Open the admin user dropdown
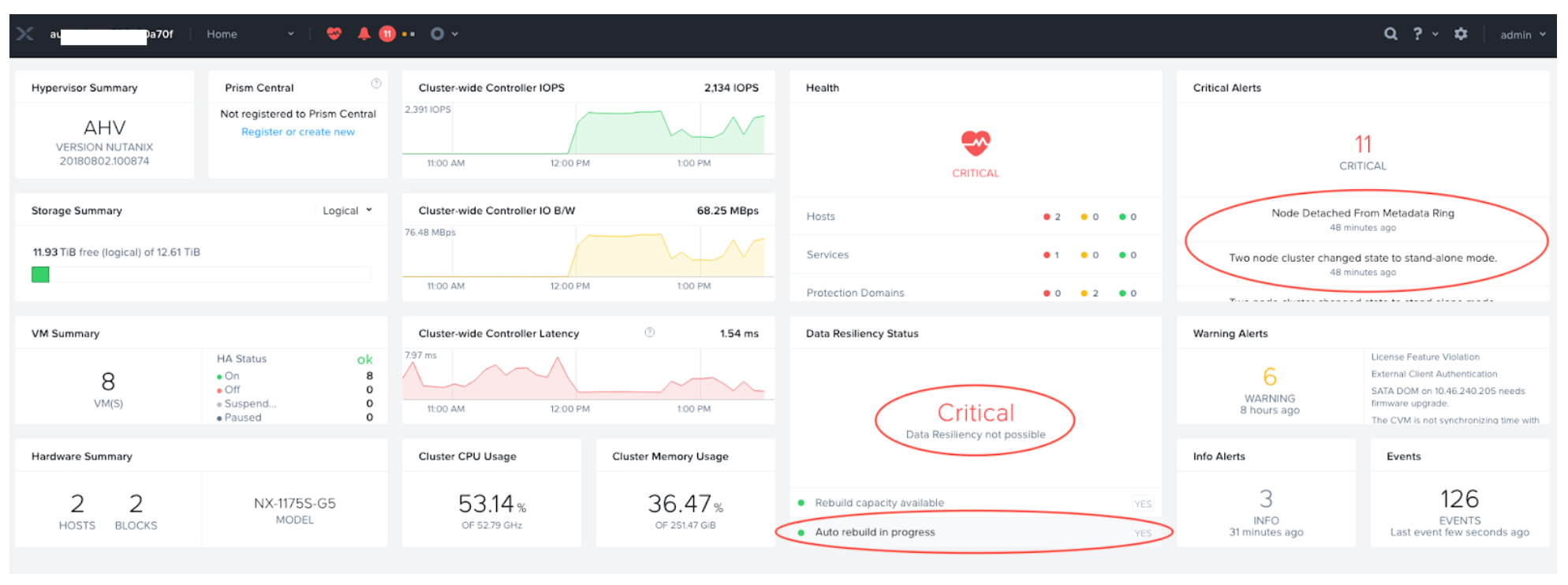 pyautogui.click(x=1522, y=35)
